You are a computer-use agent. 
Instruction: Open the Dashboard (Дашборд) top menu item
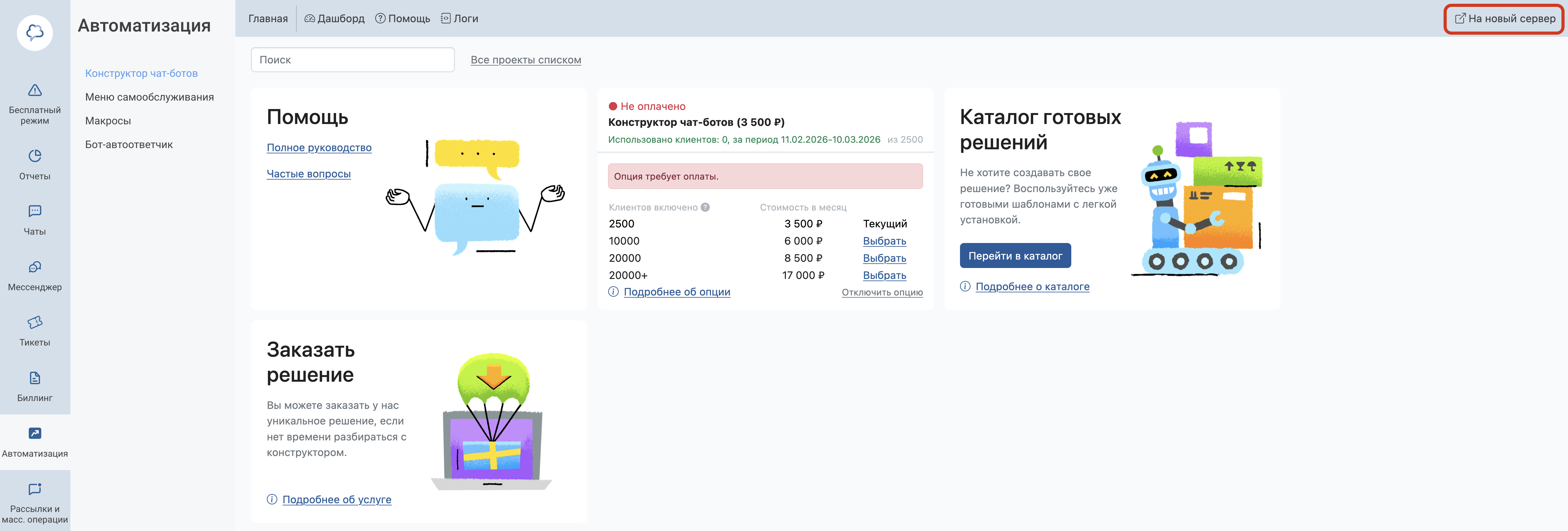click(x=334, y=19)
